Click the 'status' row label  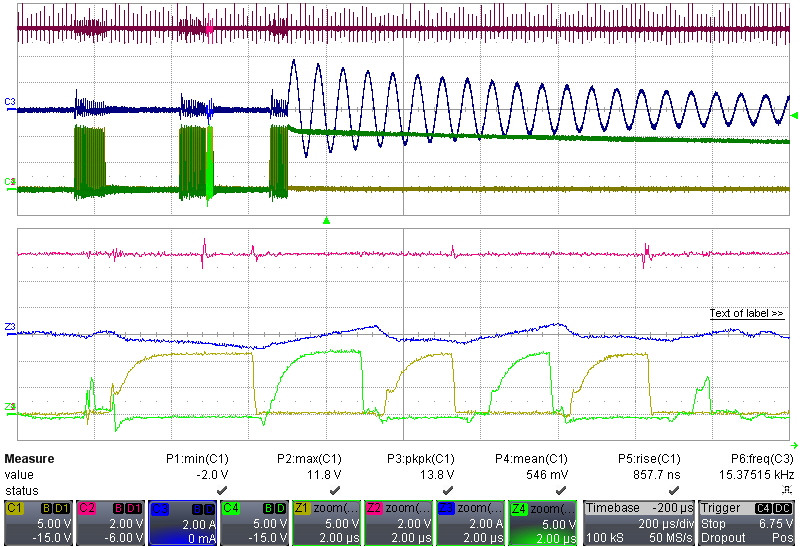21,490
